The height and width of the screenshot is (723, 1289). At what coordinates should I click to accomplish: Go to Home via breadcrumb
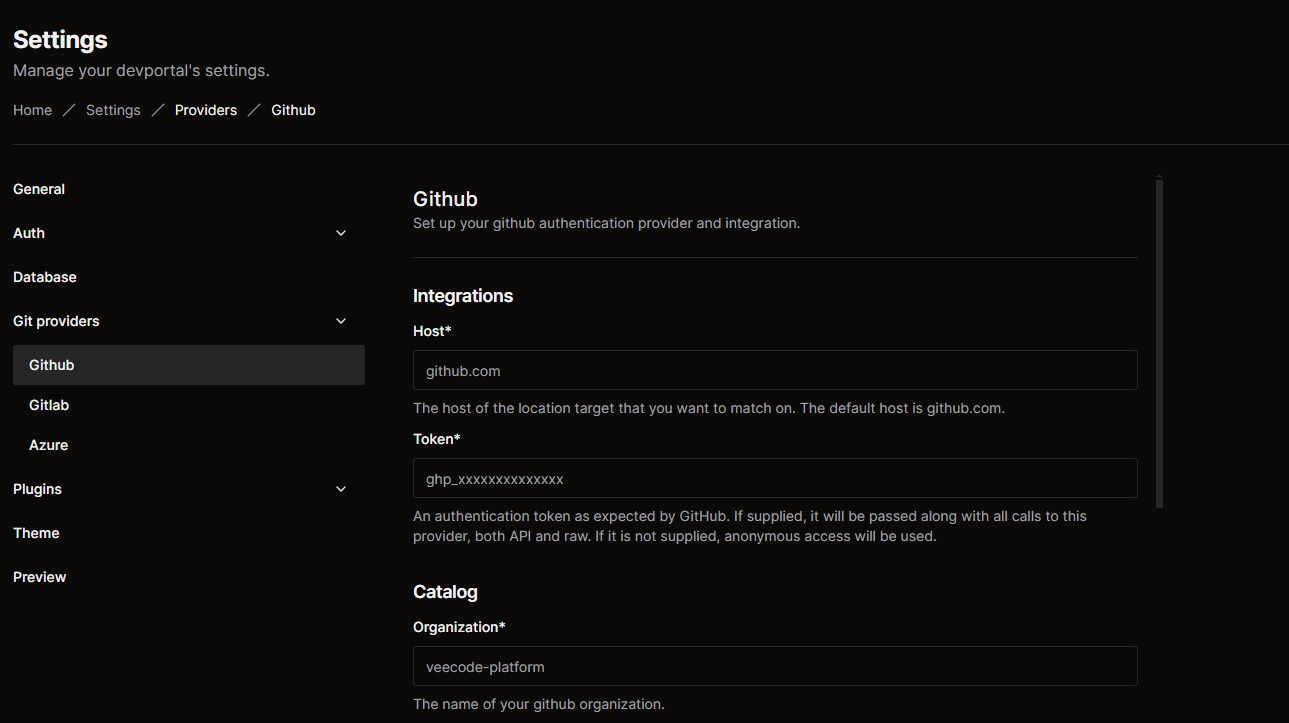(x=32, y=110)
